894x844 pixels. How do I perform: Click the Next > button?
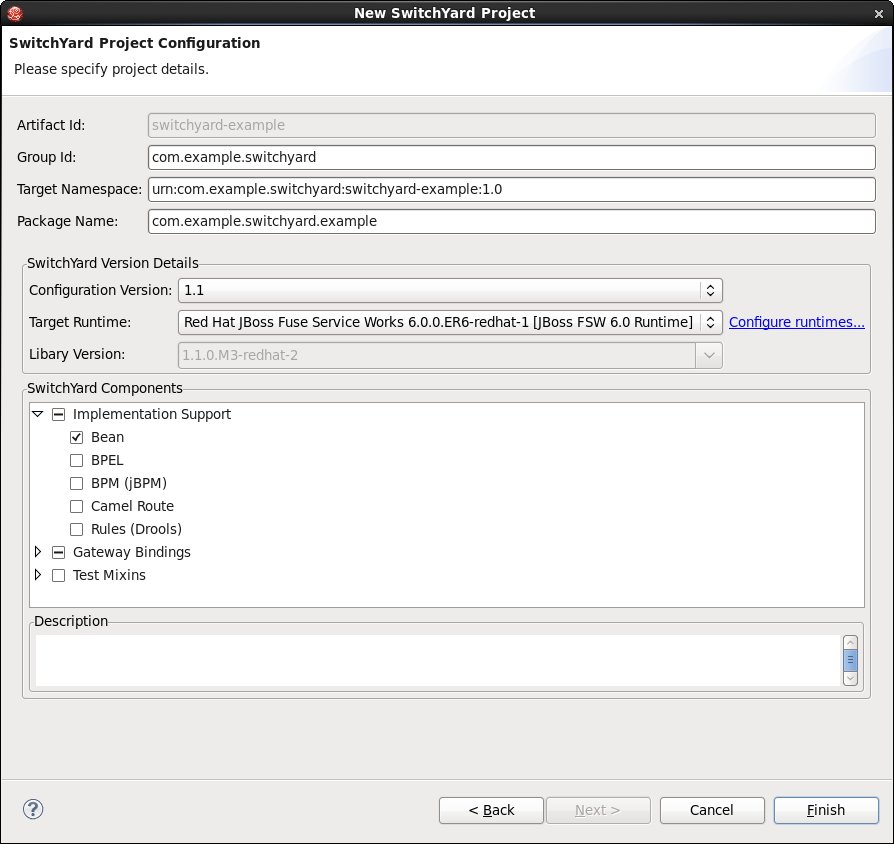(598, 810)
